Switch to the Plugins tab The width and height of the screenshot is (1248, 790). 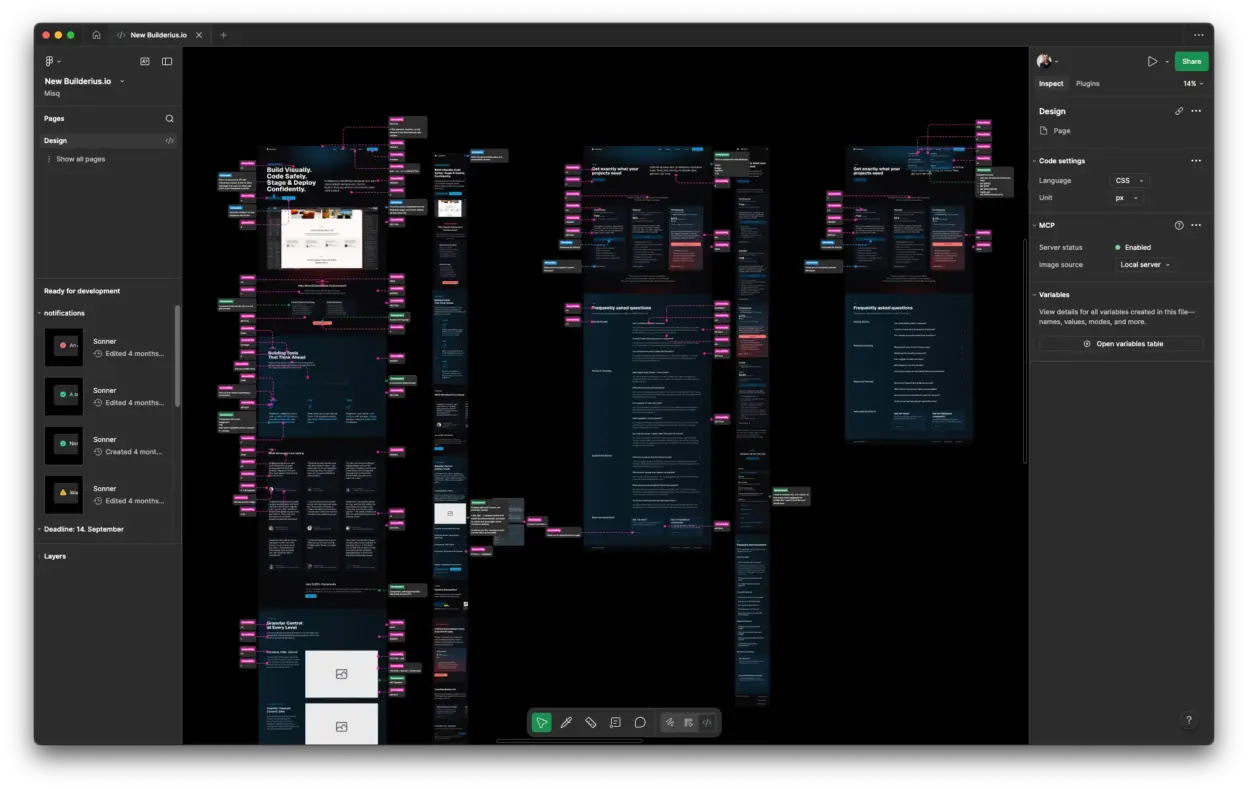pos(1087,83)
